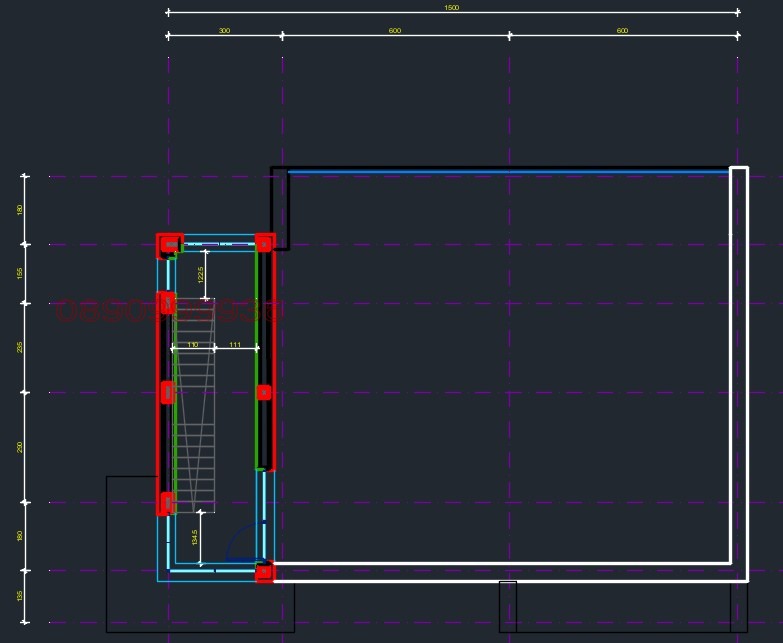Click the 300 horizontal dimension label
The height and width of the screenshot is (643, 783).
[224, 31]
